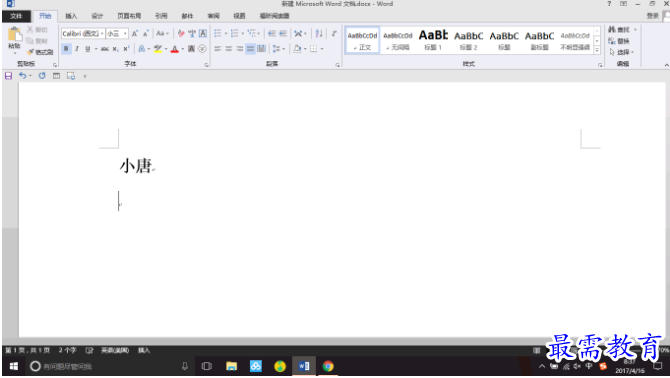670x378 pixels.
Task: Click the Copy command
Action: (x=37, y=41)
